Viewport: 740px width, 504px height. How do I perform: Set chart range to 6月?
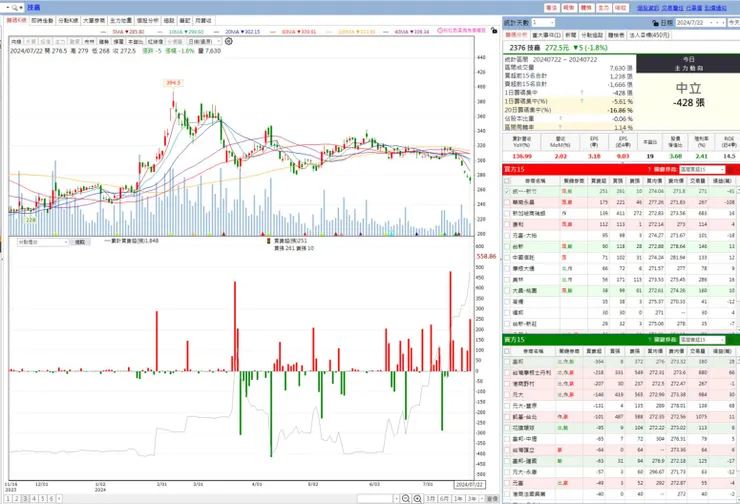(x=444, y=498)
